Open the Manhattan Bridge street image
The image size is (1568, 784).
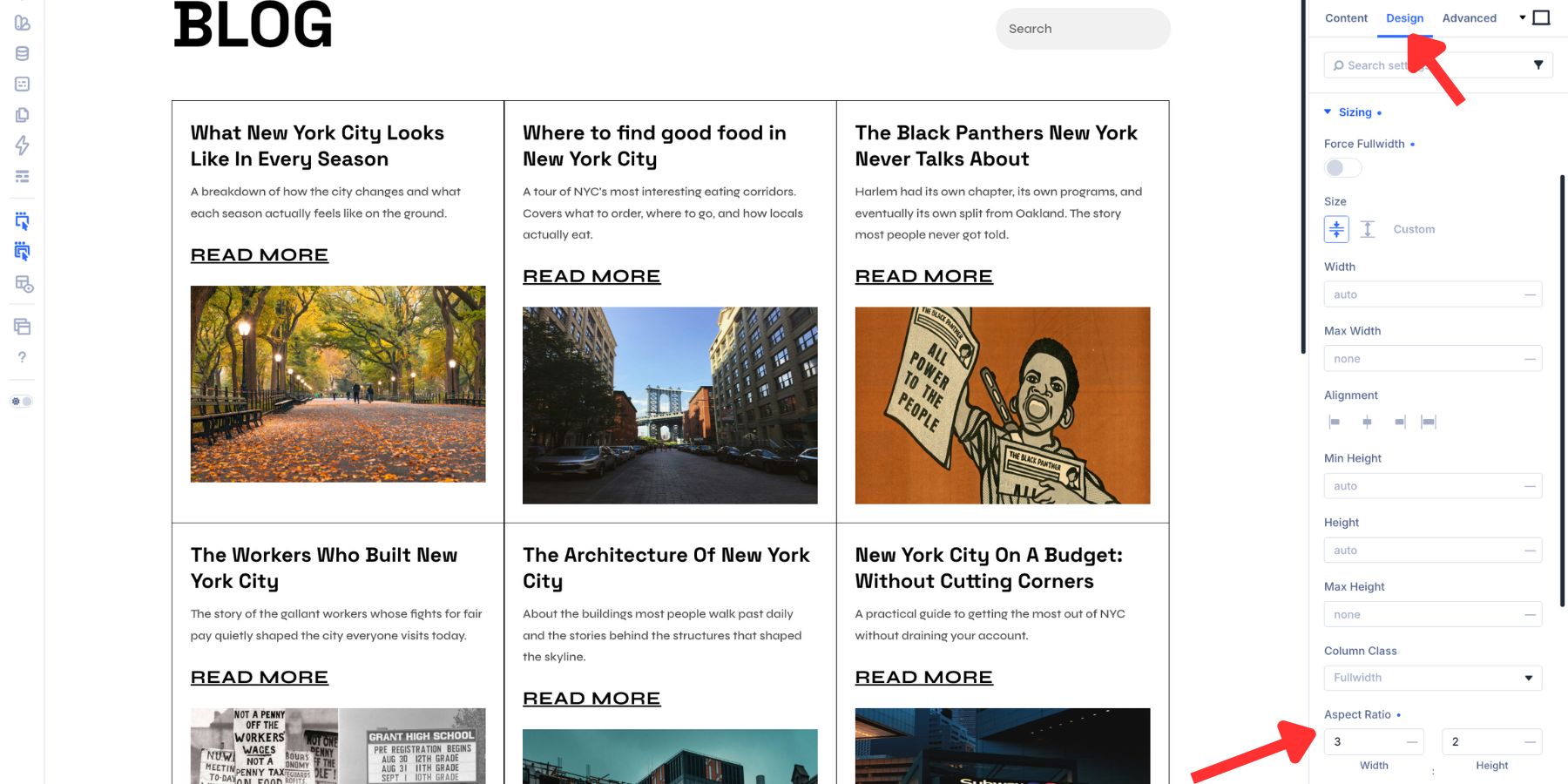click(670, 405)
